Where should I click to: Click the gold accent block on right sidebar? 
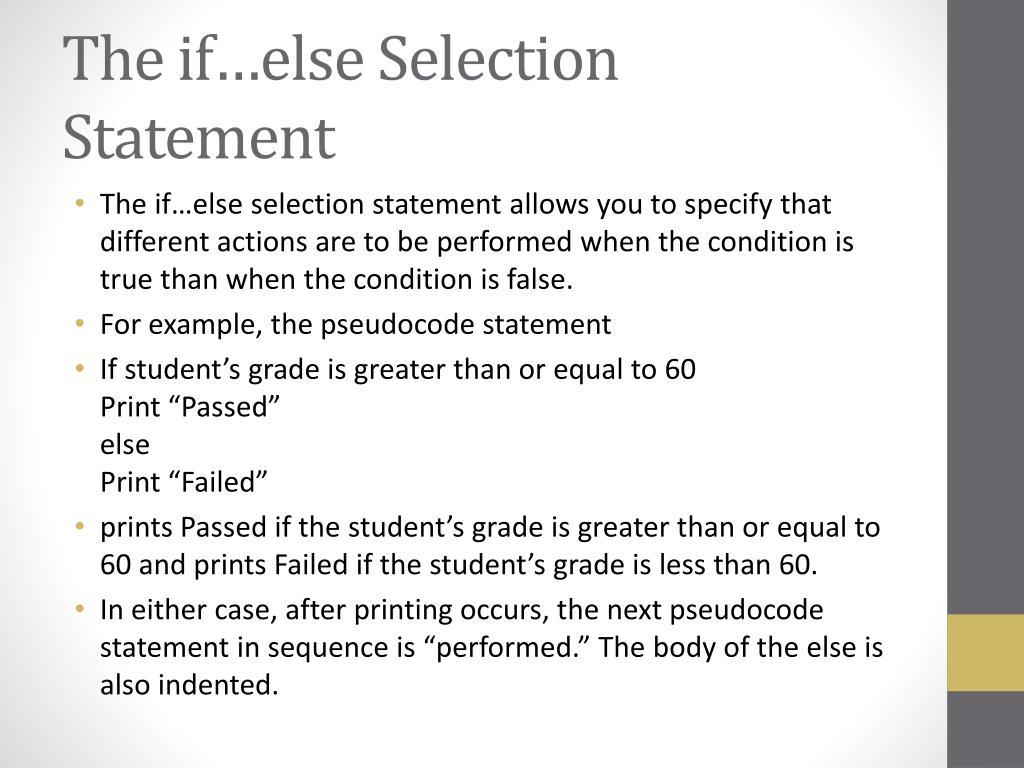pyautogui.click(x=985, y=652)
